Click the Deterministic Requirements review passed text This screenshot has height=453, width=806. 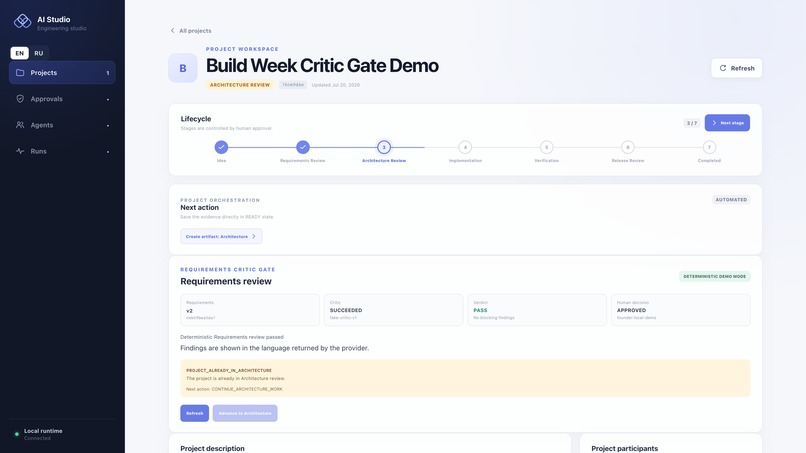point(232,337)
